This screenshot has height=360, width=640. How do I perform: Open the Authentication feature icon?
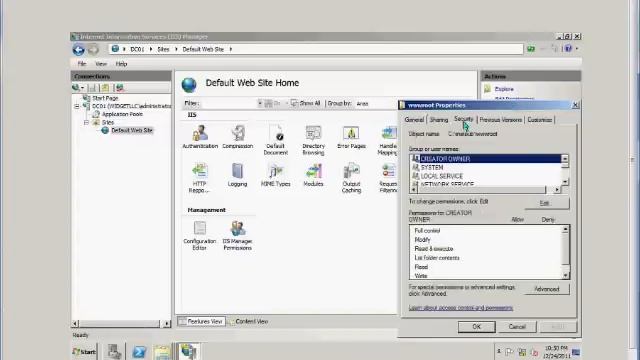click(200, 137)
